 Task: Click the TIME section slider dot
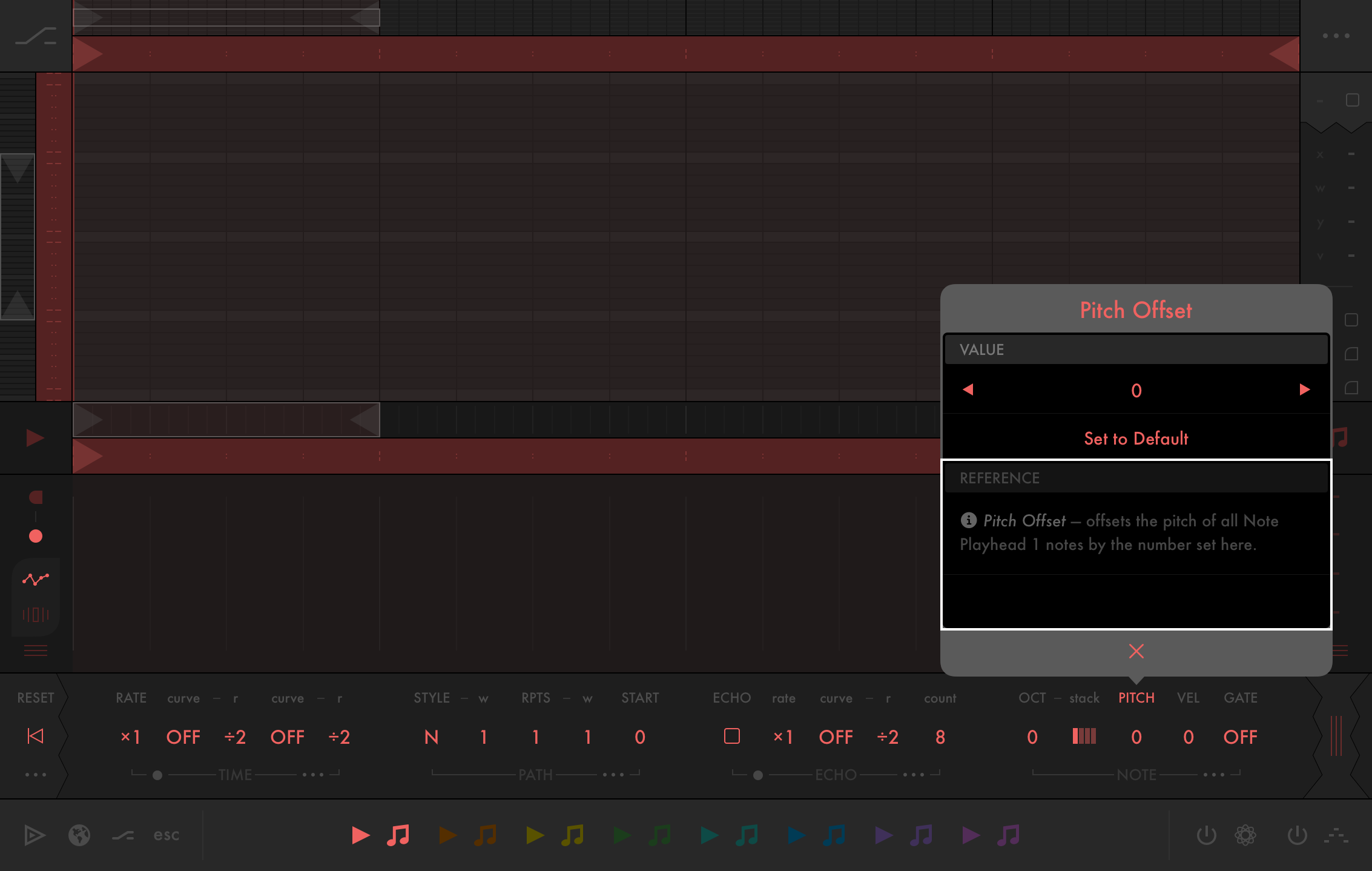(157, 775)
